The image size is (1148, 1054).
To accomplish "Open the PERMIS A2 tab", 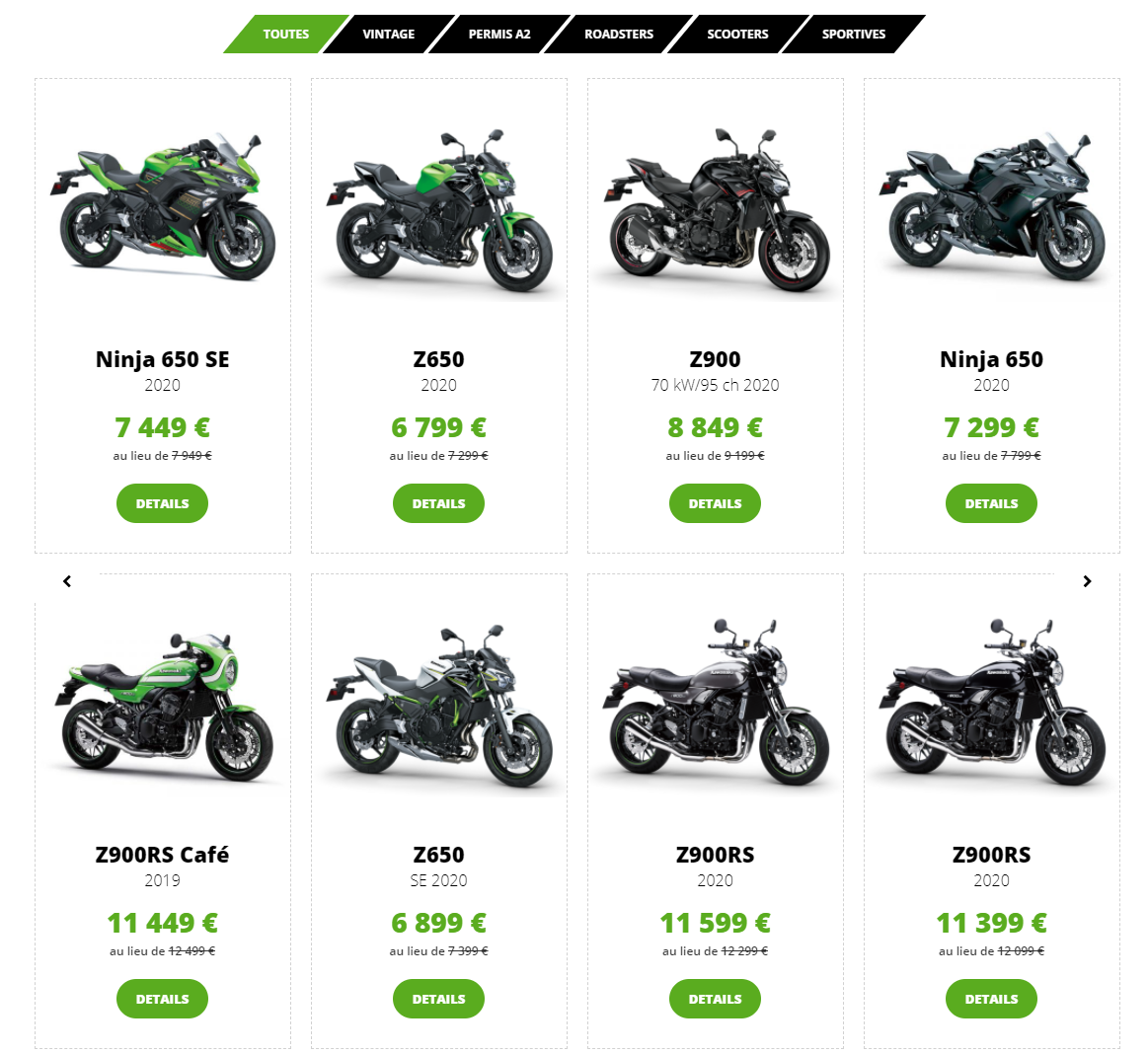I will click(499, 34).
